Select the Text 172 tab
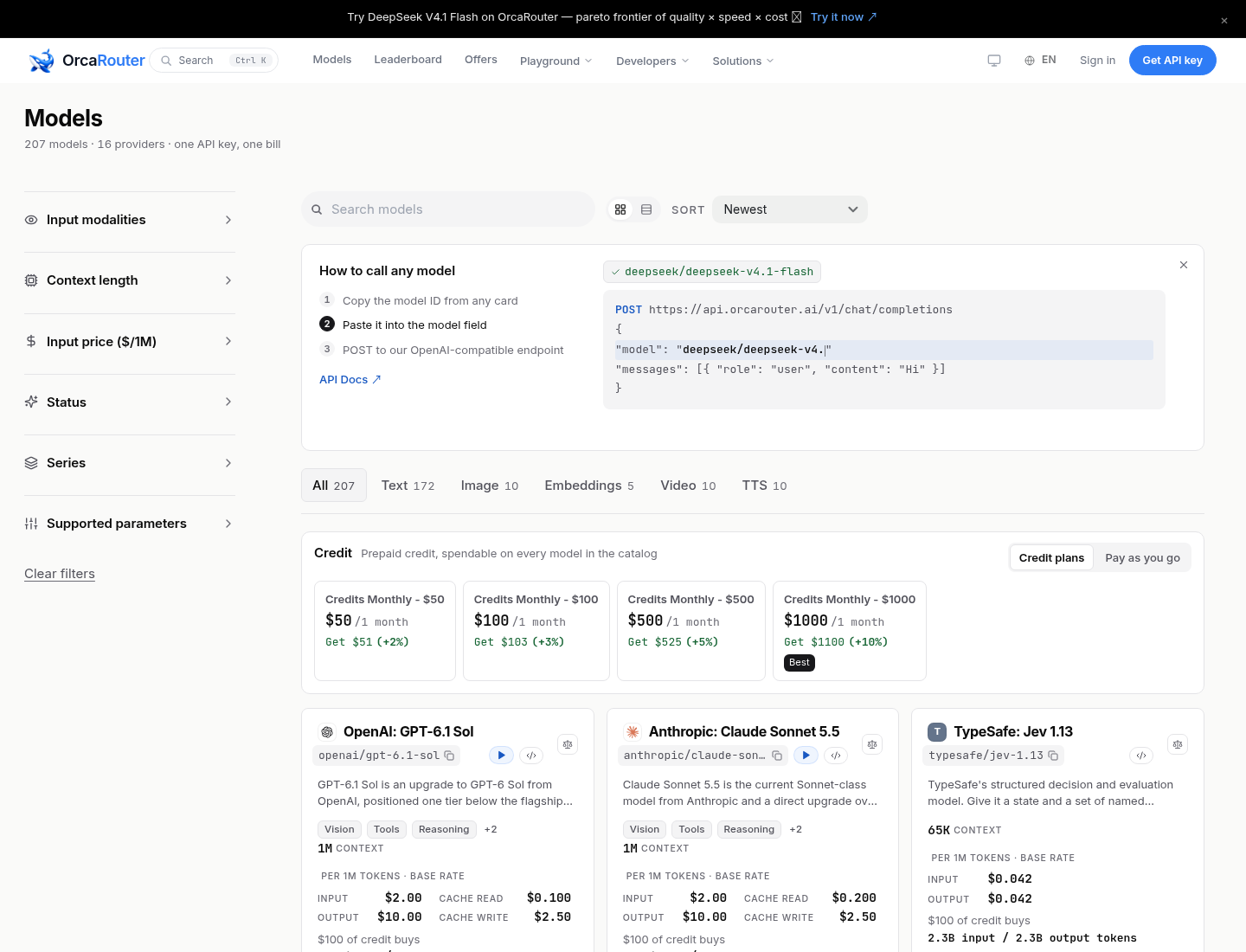The image size is (1246, 952). [408, 486]
